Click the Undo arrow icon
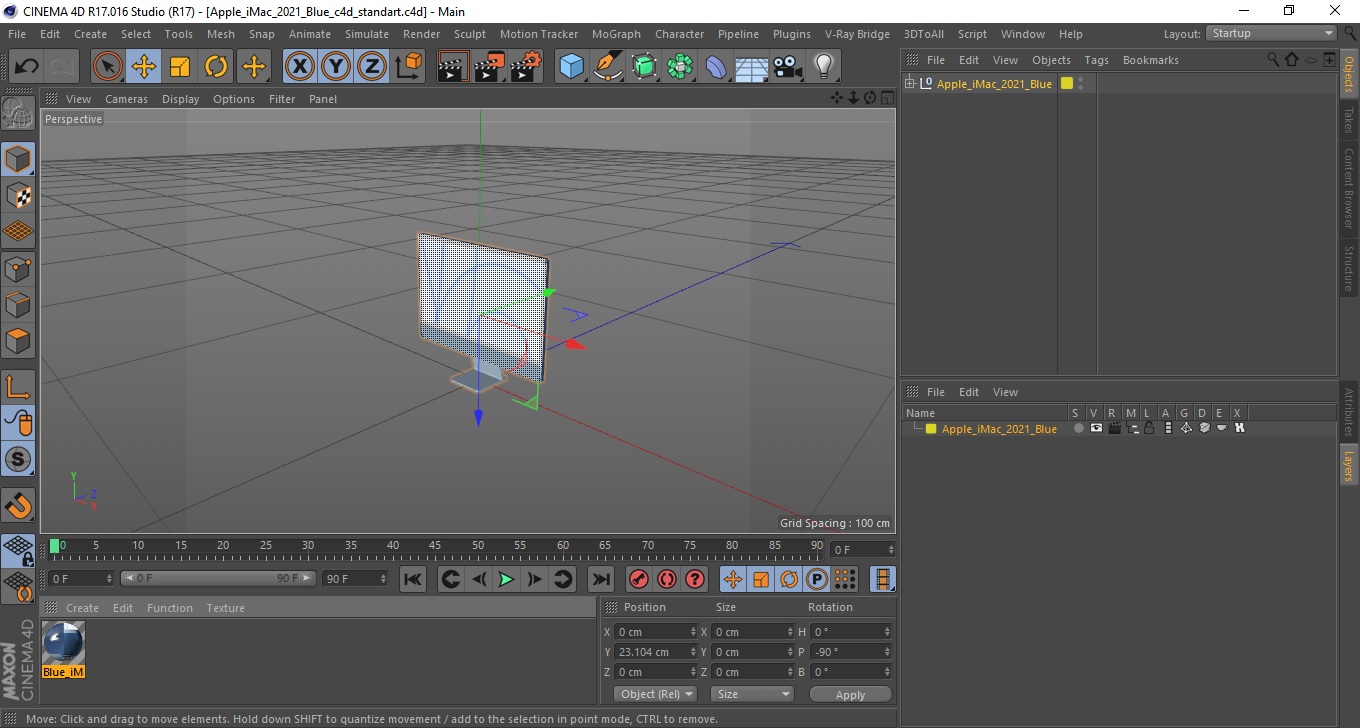This screenshot has width=1360, height=728. (26, 67)
